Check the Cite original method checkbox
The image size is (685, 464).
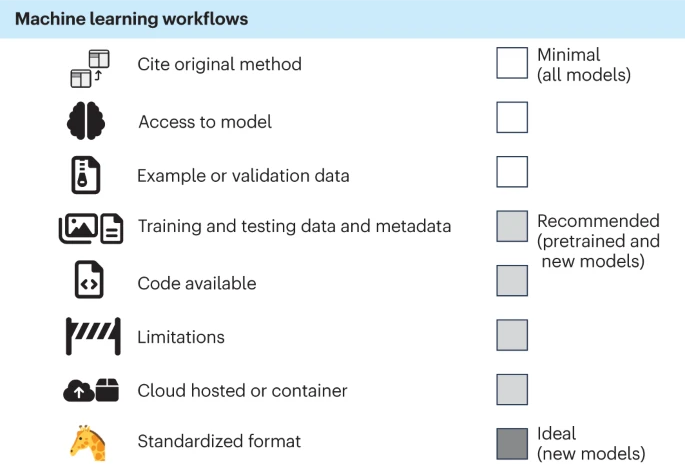(x=512, y=64)
